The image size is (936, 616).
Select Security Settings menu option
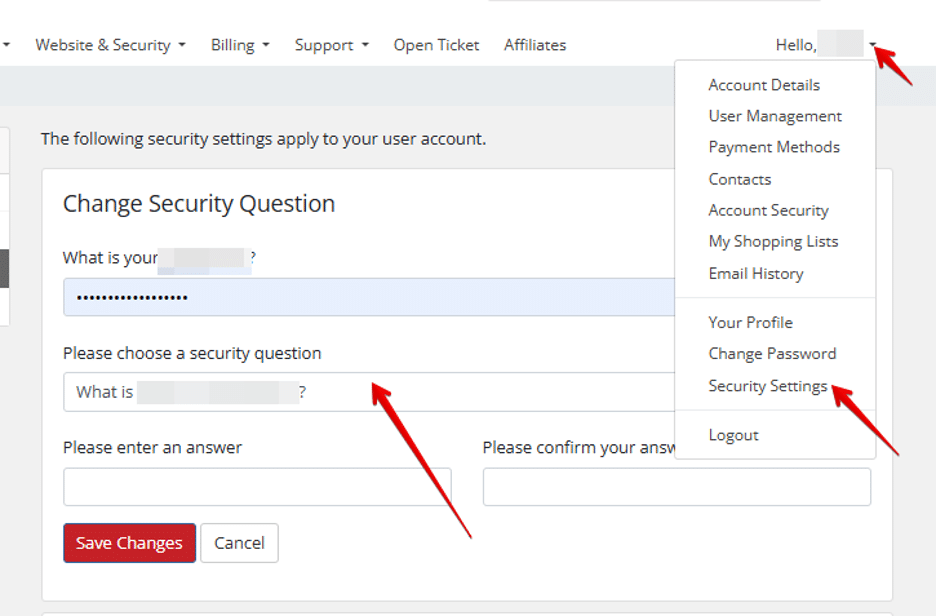point(768,386)
